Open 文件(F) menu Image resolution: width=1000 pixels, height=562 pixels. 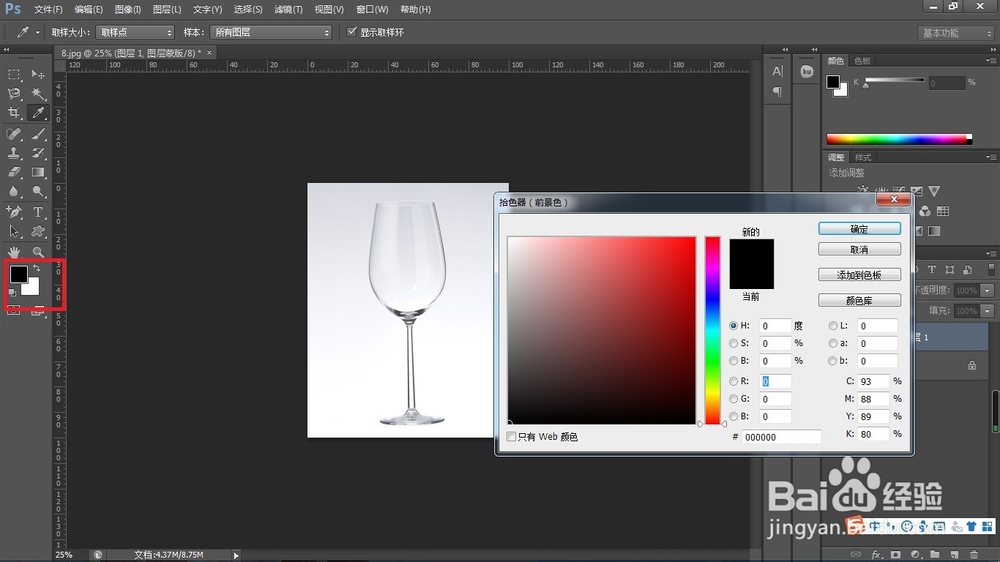[x=48, y=10]
